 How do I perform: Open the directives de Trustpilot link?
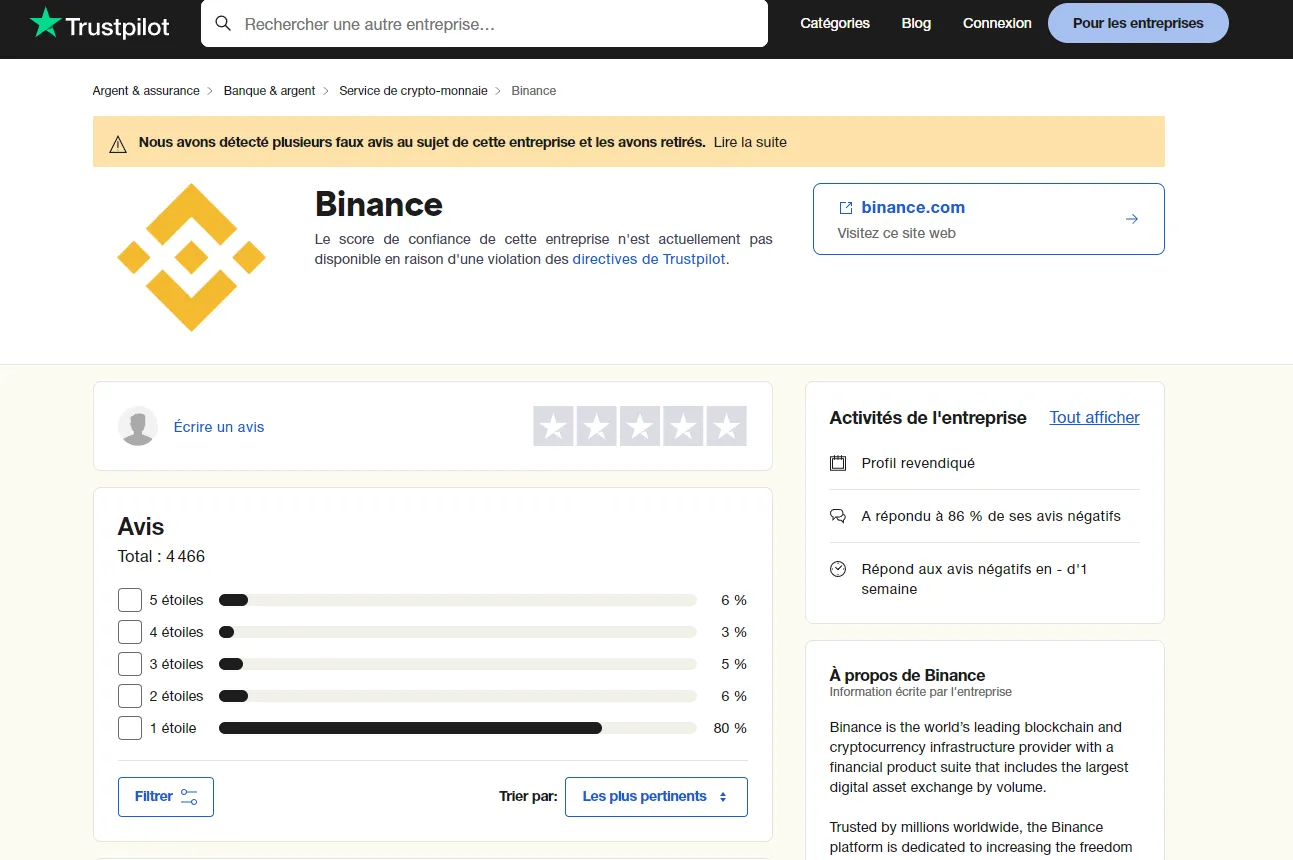[649, 259]
